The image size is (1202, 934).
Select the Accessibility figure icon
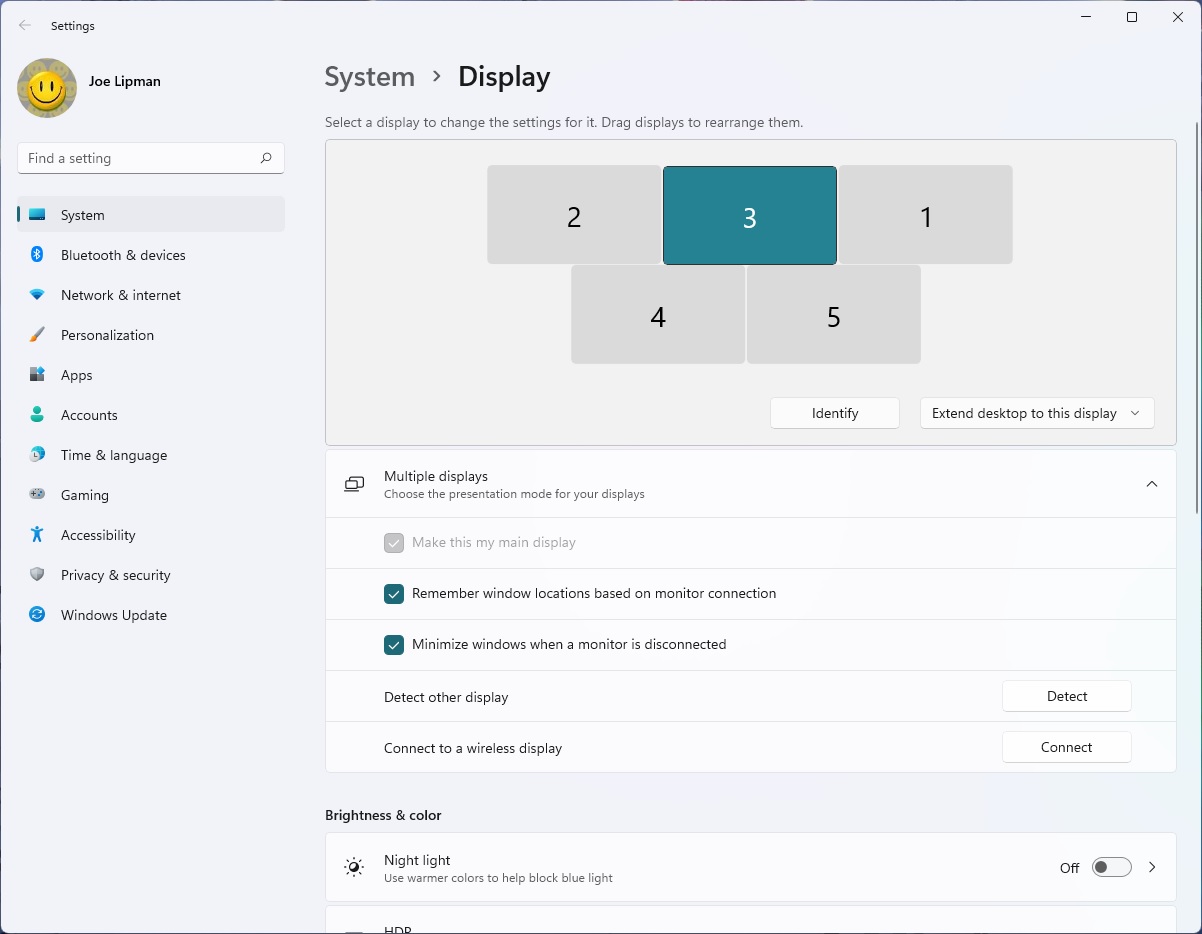pos(37,535)
